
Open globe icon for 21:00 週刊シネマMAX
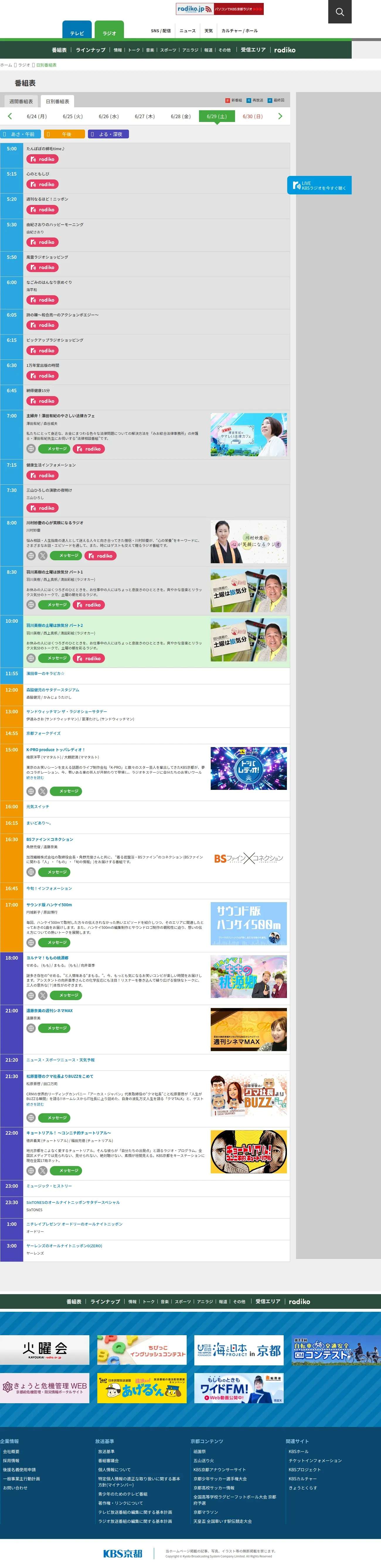point(31,1028)
